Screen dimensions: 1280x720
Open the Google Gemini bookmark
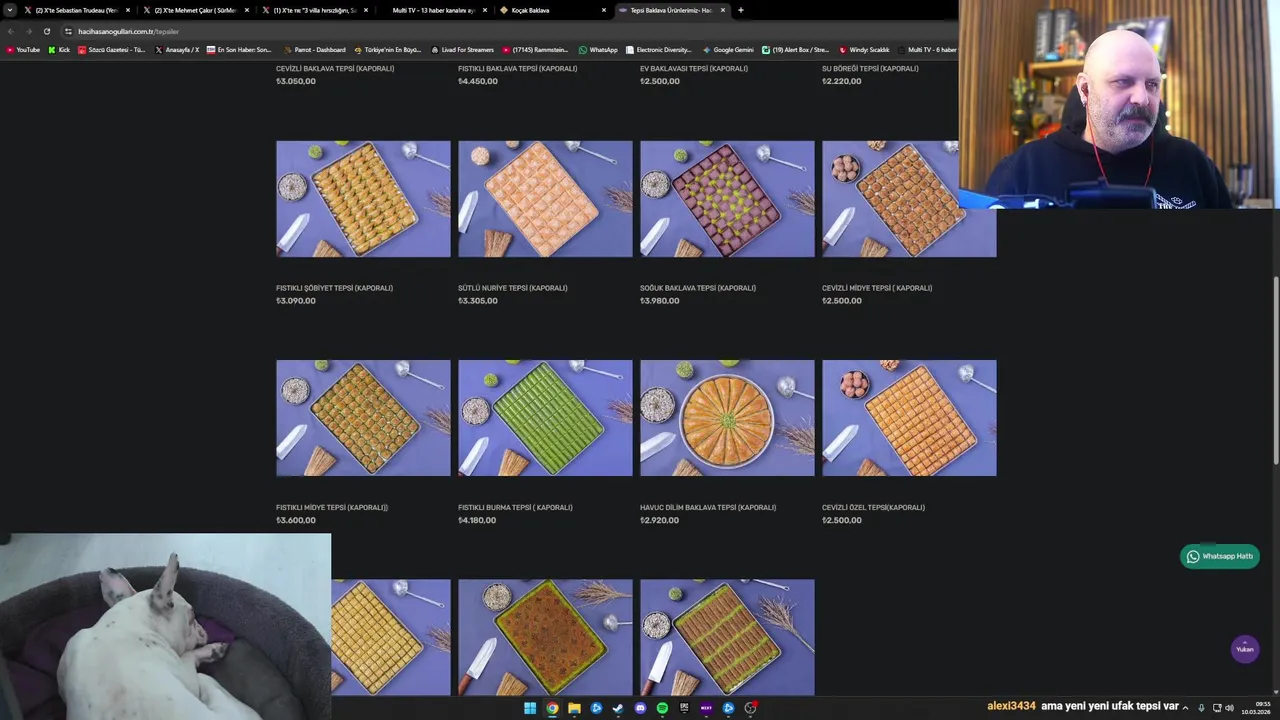coord(728,49)
